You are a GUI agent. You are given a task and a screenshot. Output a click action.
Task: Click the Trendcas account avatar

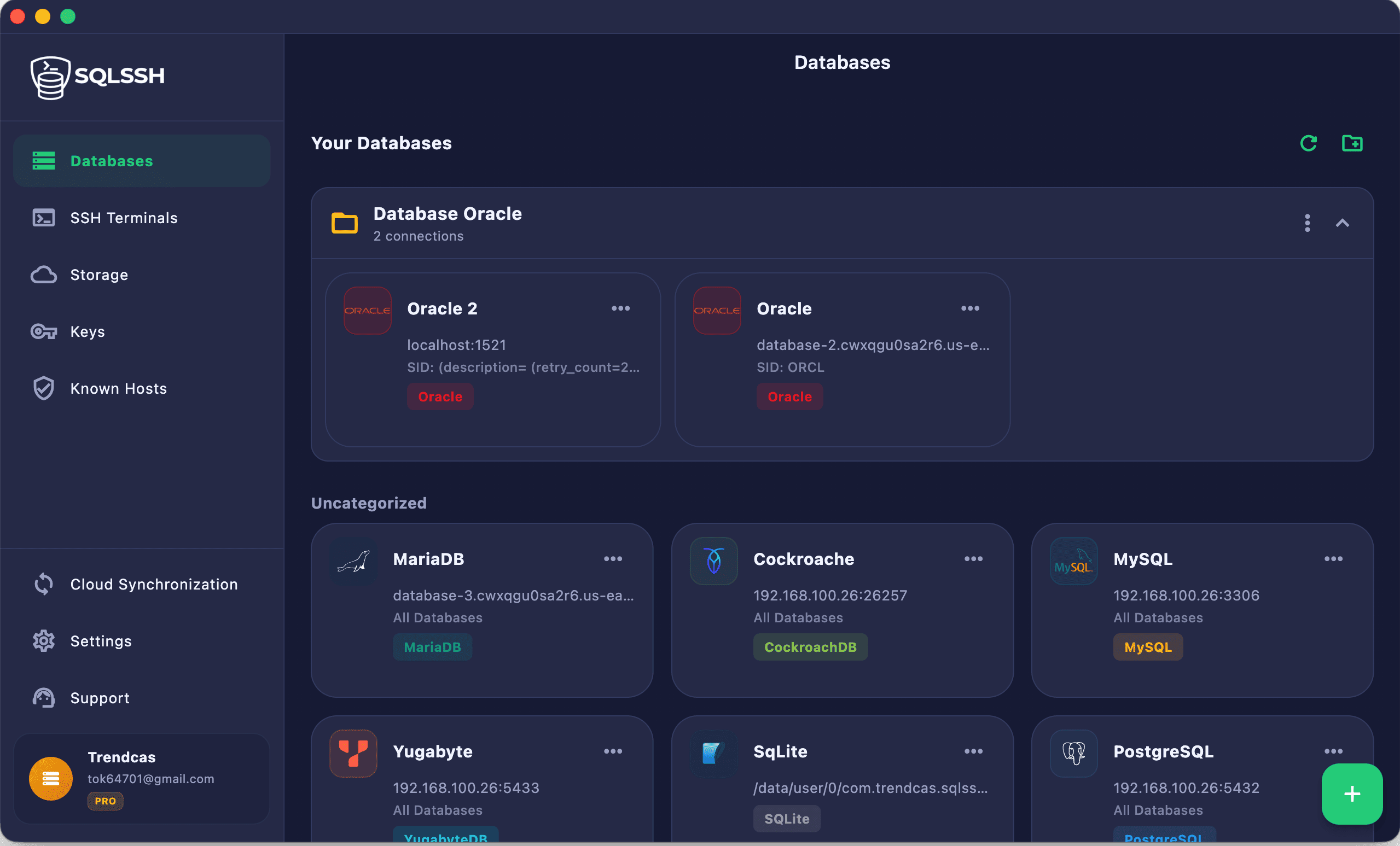coord(50,778)
